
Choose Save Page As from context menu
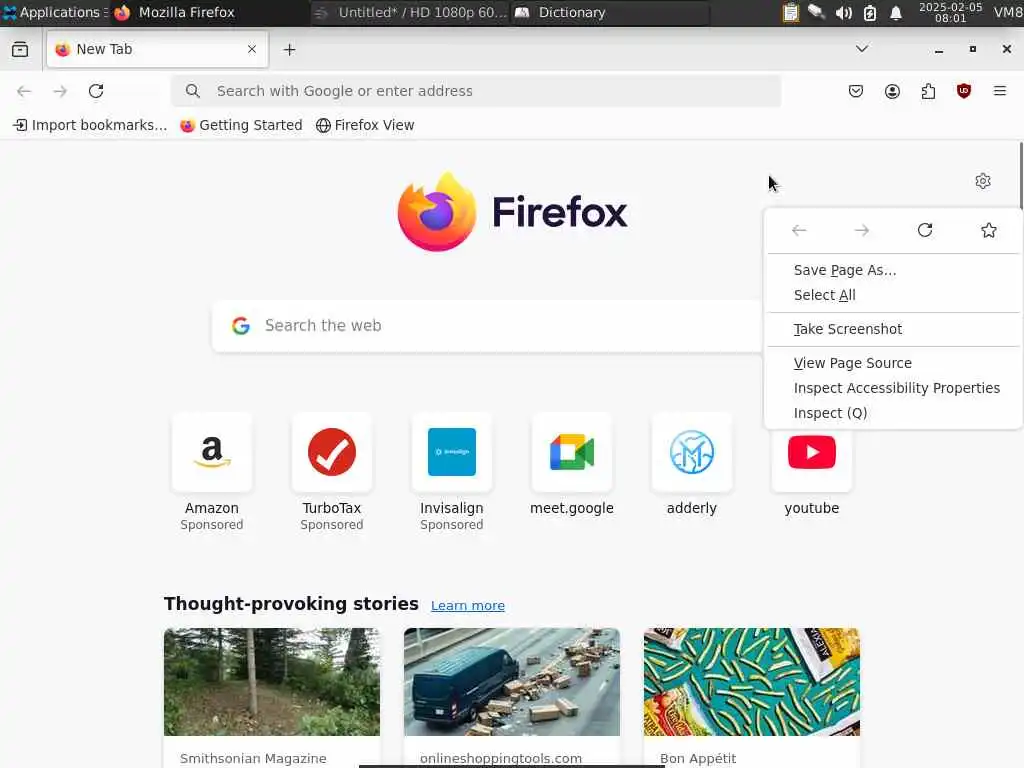[893, 270]
